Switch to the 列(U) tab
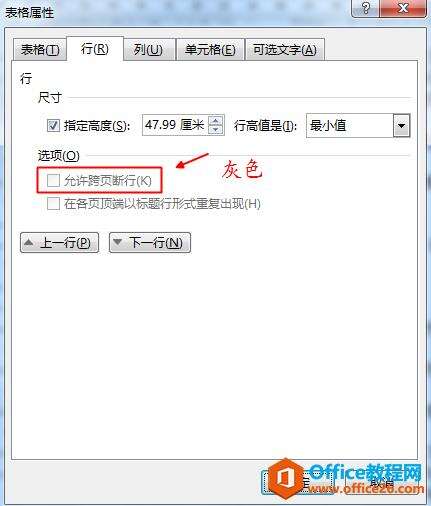 pos(148,50)
